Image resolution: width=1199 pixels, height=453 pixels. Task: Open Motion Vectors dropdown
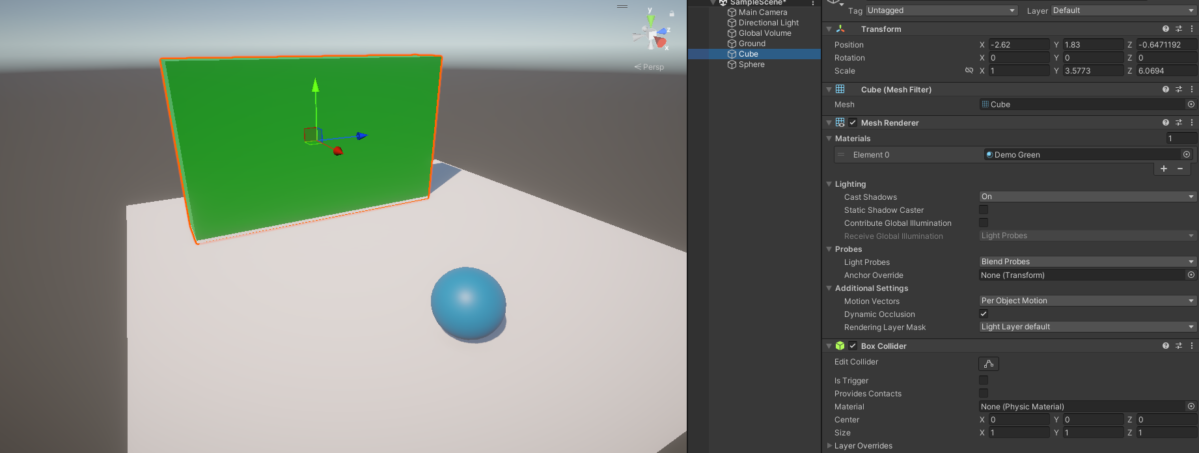[x=1087, y=301]
